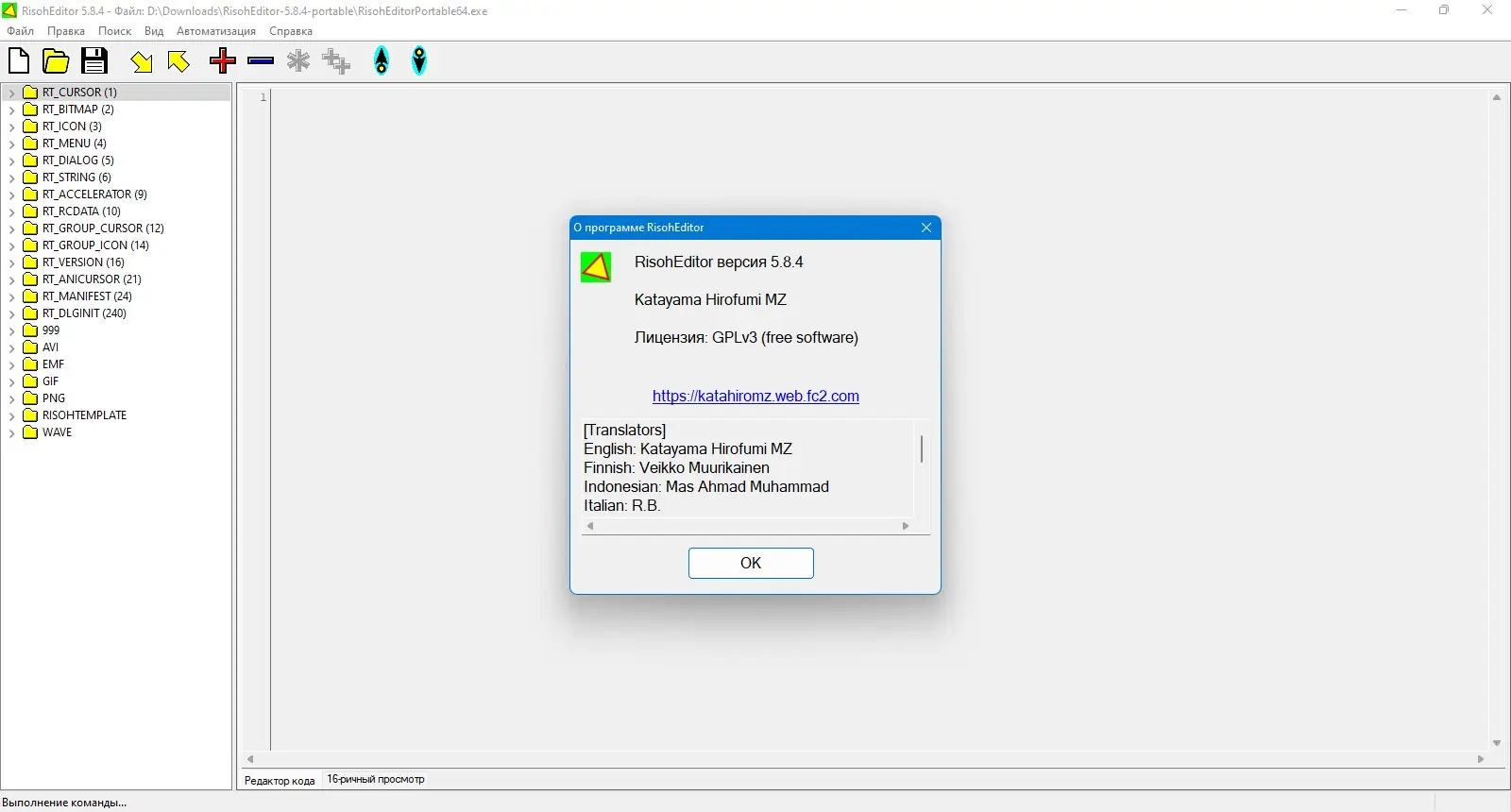
Task: Click the Open folder toolbar icon
Action: [x=56, y=61]
